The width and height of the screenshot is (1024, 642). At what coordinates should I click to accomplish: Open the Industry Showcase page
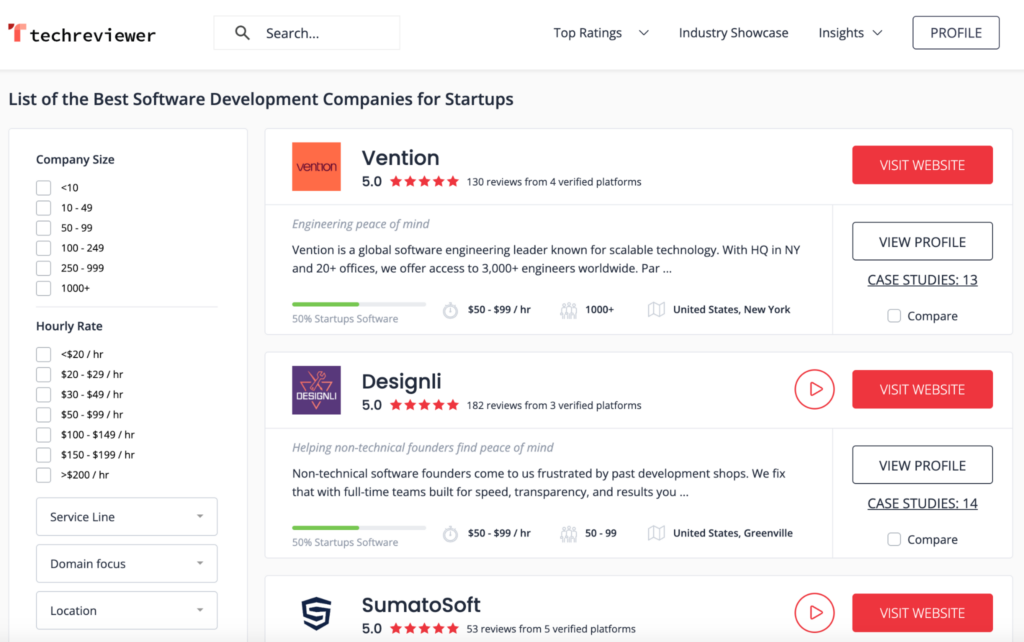pos(733,33)
